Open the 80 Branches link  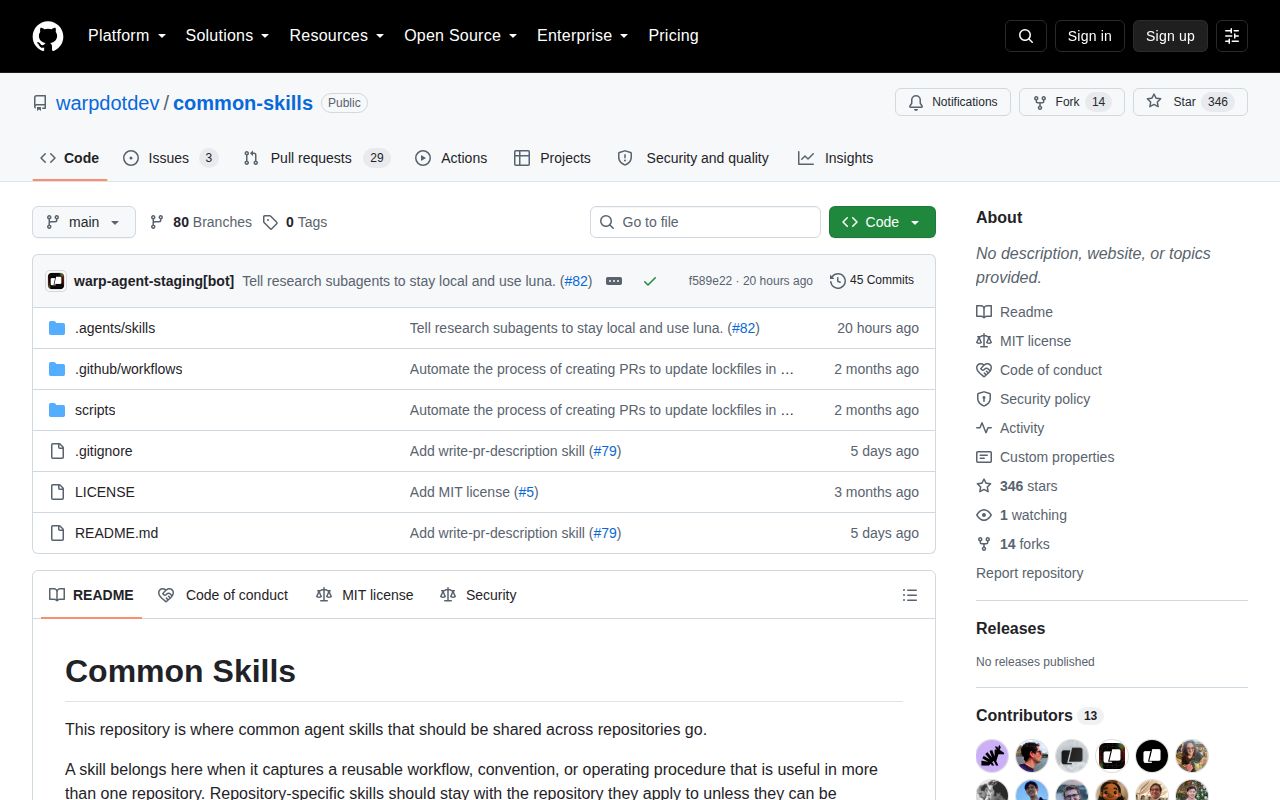point(201,222)
